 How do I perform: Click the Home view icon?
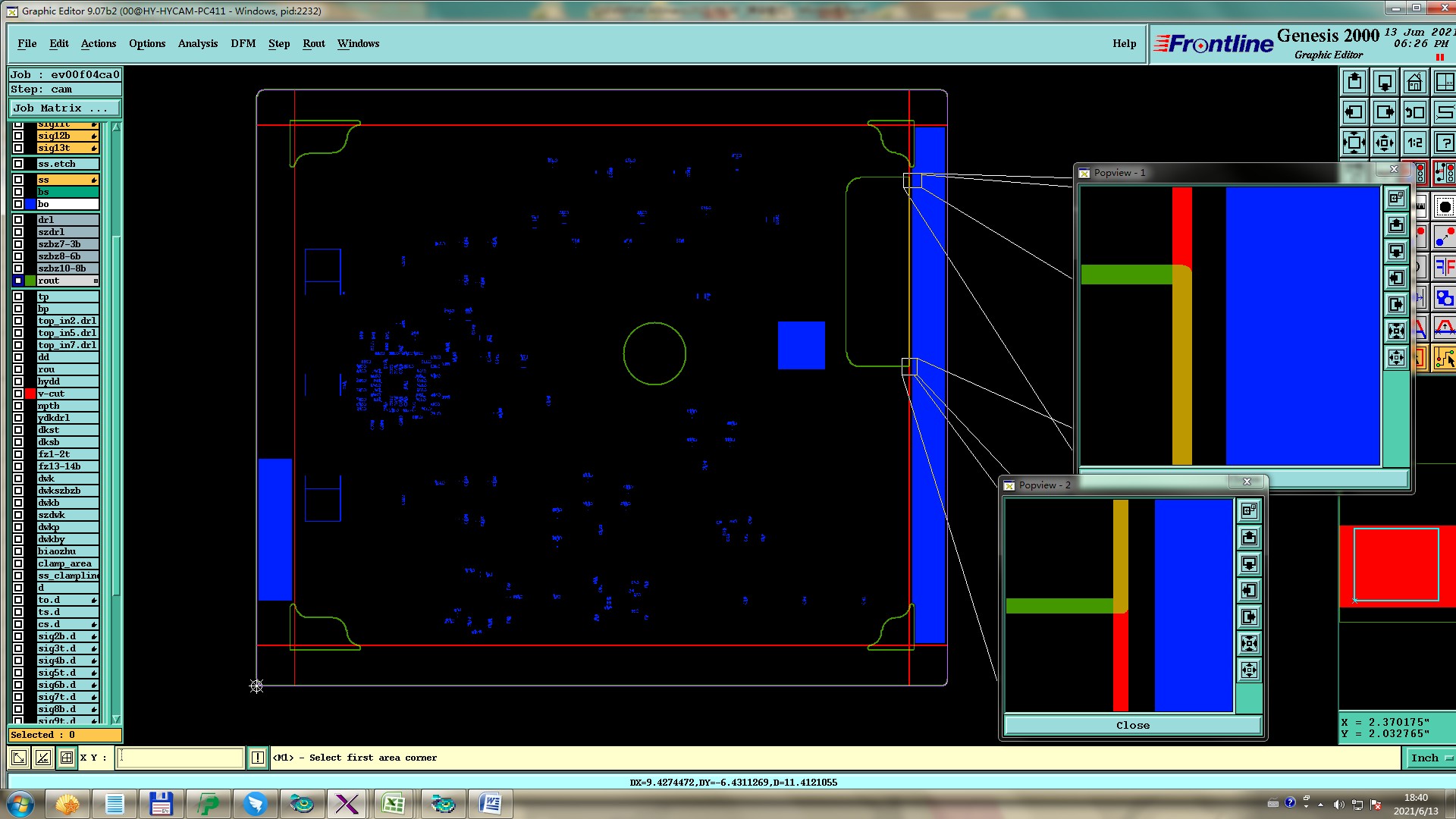point(1414,82)
